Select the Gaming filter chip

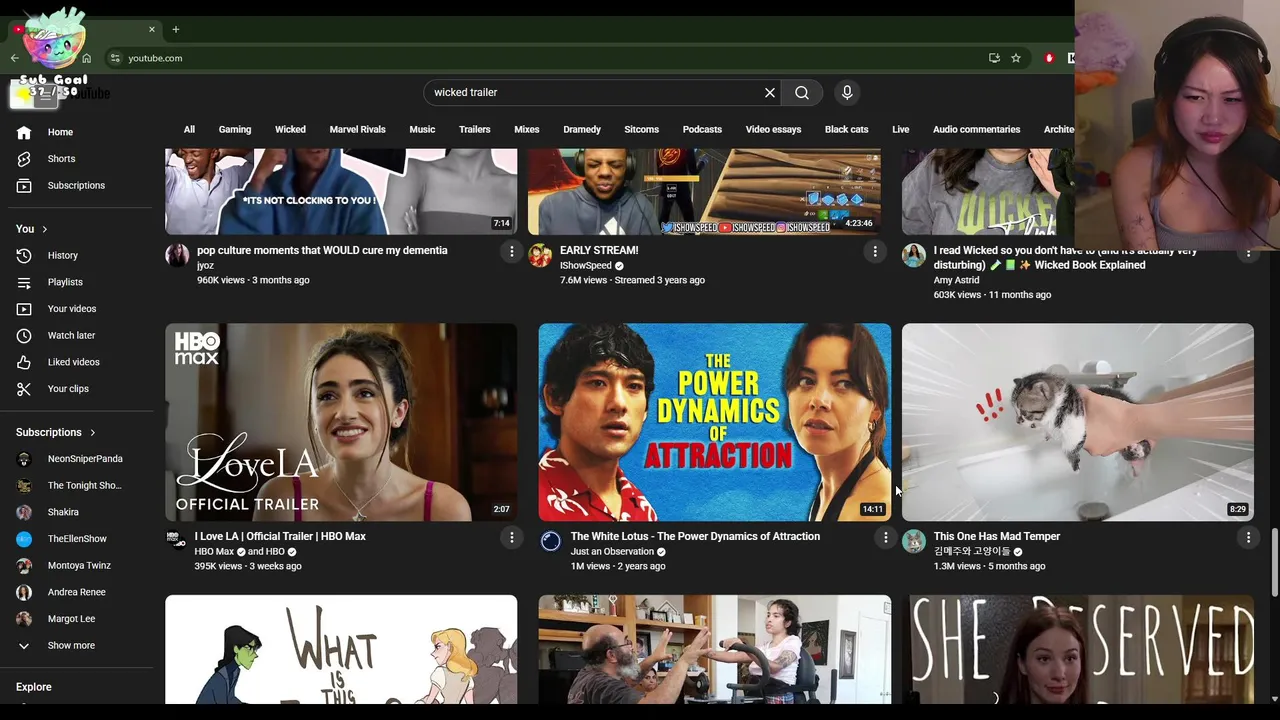click(235, 129)
